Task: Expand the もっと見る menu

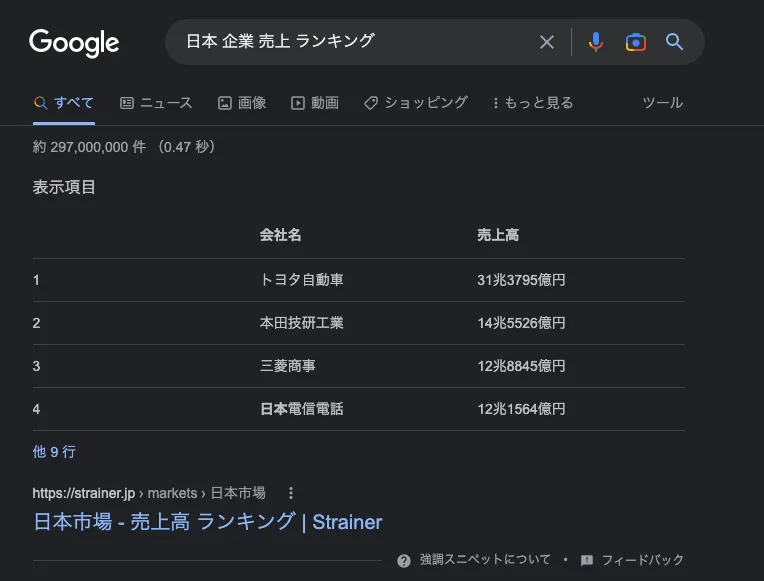Action: pyautogui.click(x=533, y=103)
